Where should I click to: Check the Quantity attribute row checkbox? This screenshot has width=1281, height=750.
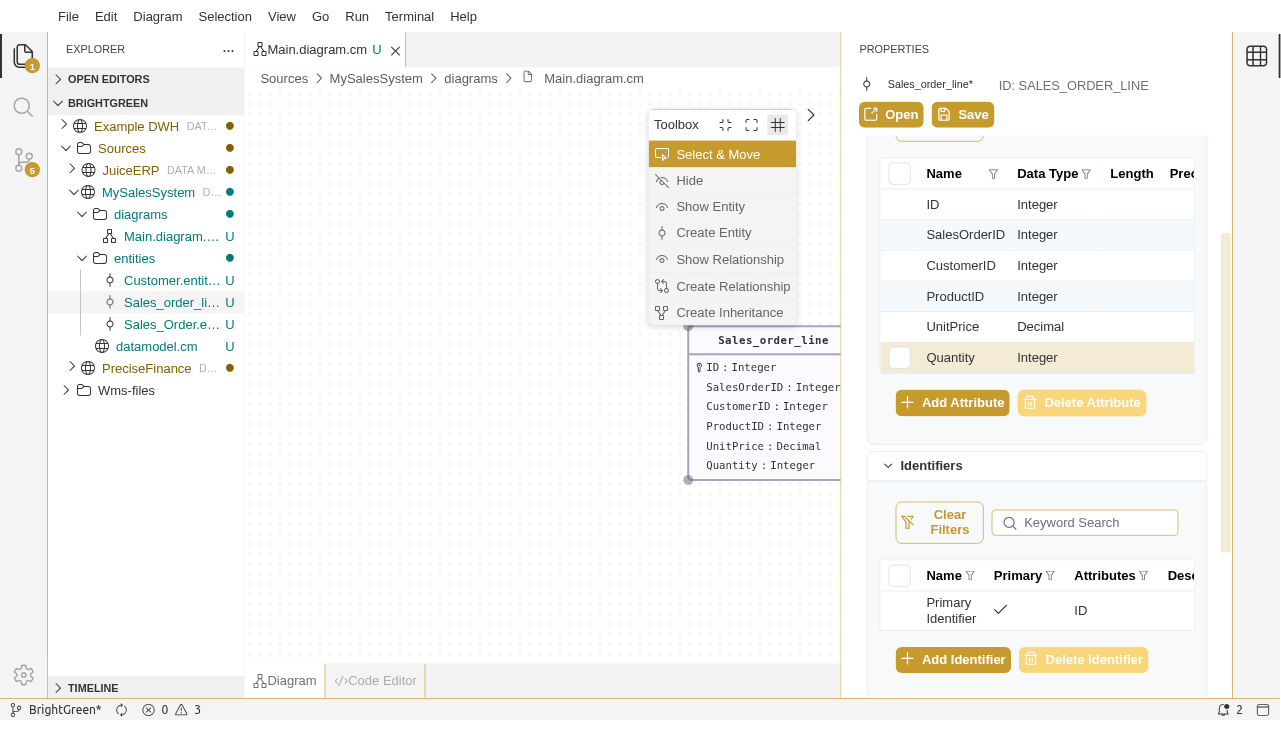(x=899, y=358)
